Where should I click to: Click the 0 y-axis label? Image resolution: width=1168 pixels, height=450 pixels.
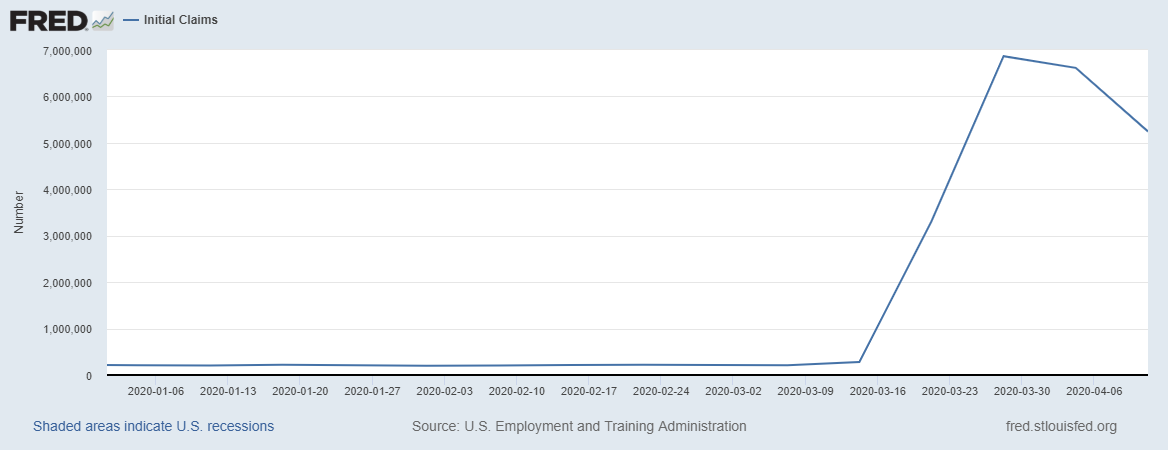tap(89, 376)
